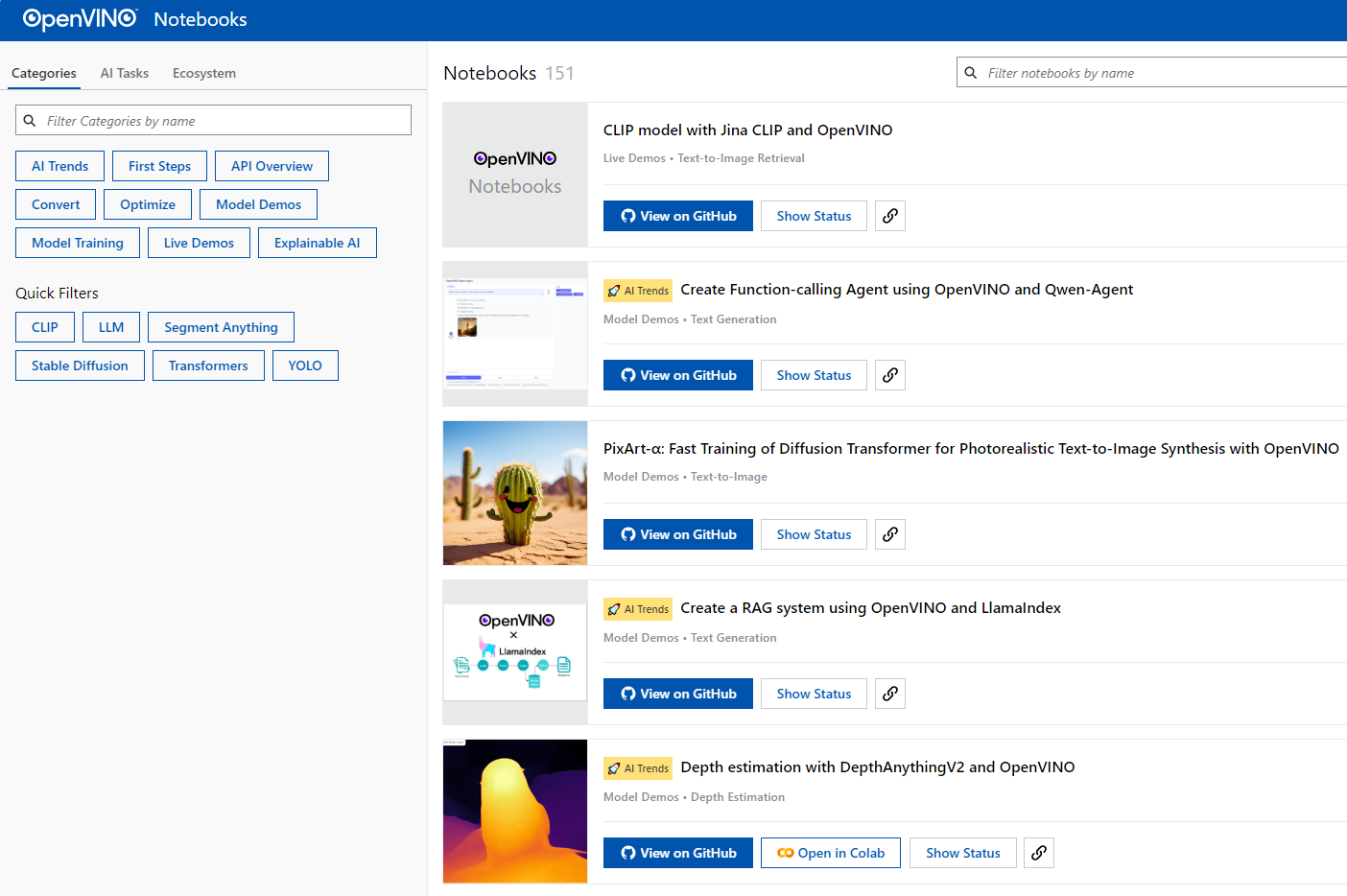The image size is (1347, 896).
Task: Click 'Model Demos • Text-to-Image' tag line
Action: 685,477
